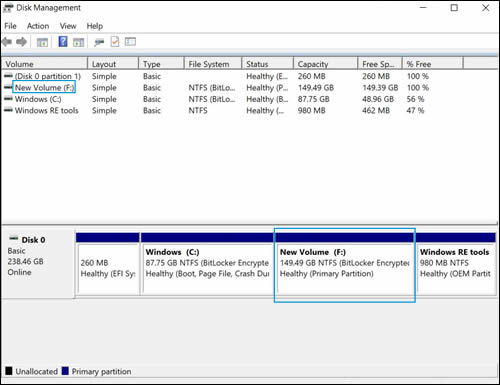The width and height of the screenshot is (500, 385).
Task: Sort by the File System column header
Action: point(213,64)
